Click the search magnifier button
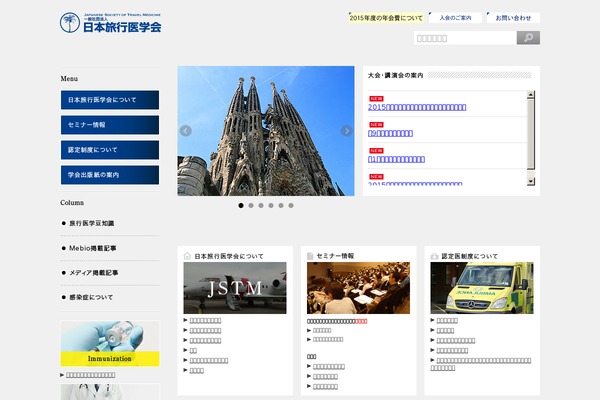Screen dimensions: 600x400 [528, 38]
